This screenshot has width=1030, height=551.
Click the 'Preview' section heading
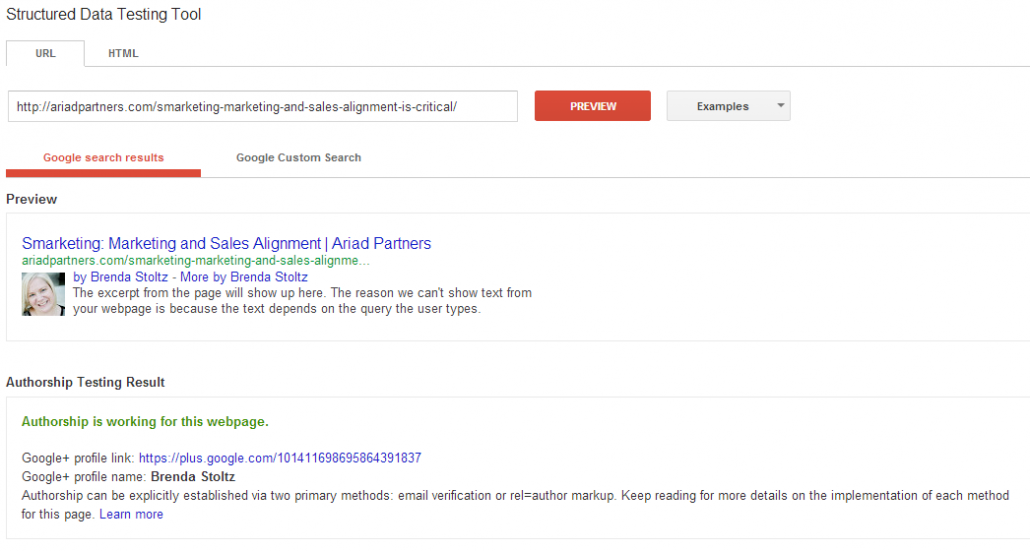[32, 199]
